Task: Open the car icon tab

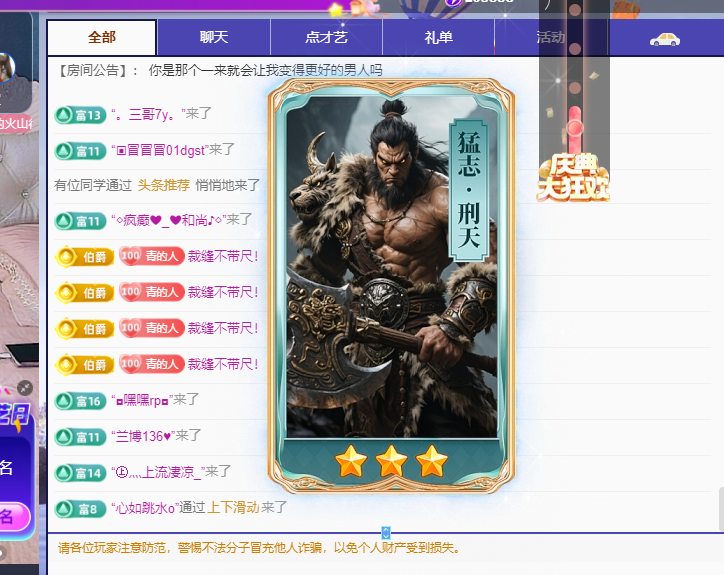Action: tap(665, 39)
